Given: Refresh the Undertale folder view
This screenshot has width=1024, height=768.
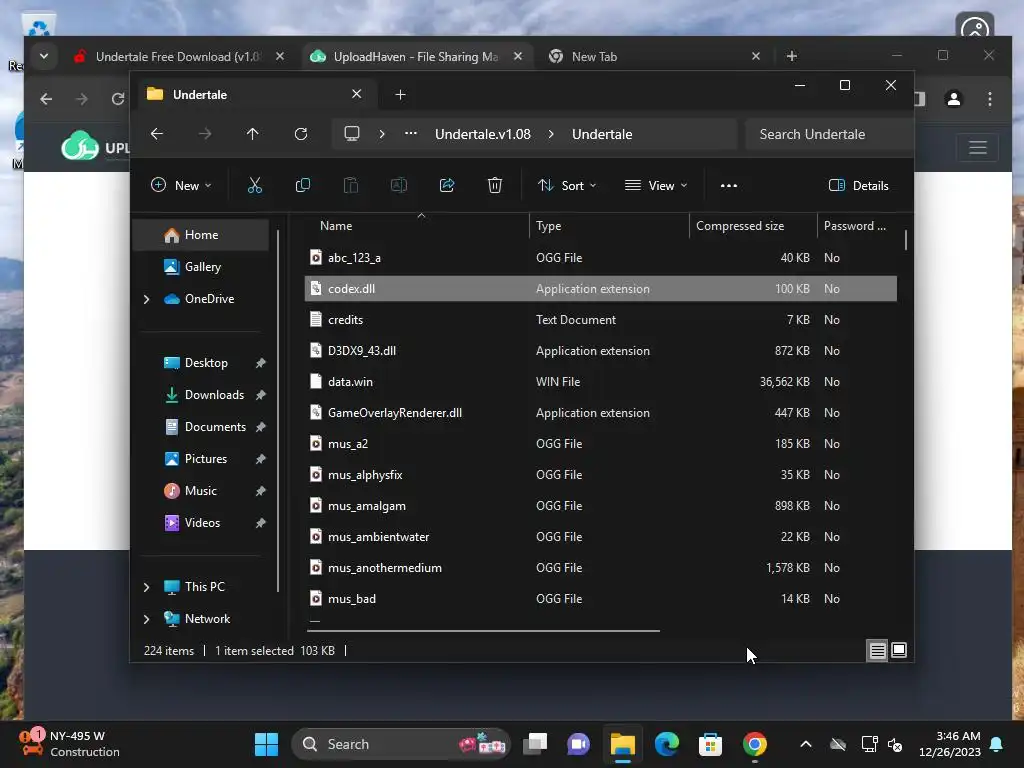Looking at the screenshot, I should point(300,134).
